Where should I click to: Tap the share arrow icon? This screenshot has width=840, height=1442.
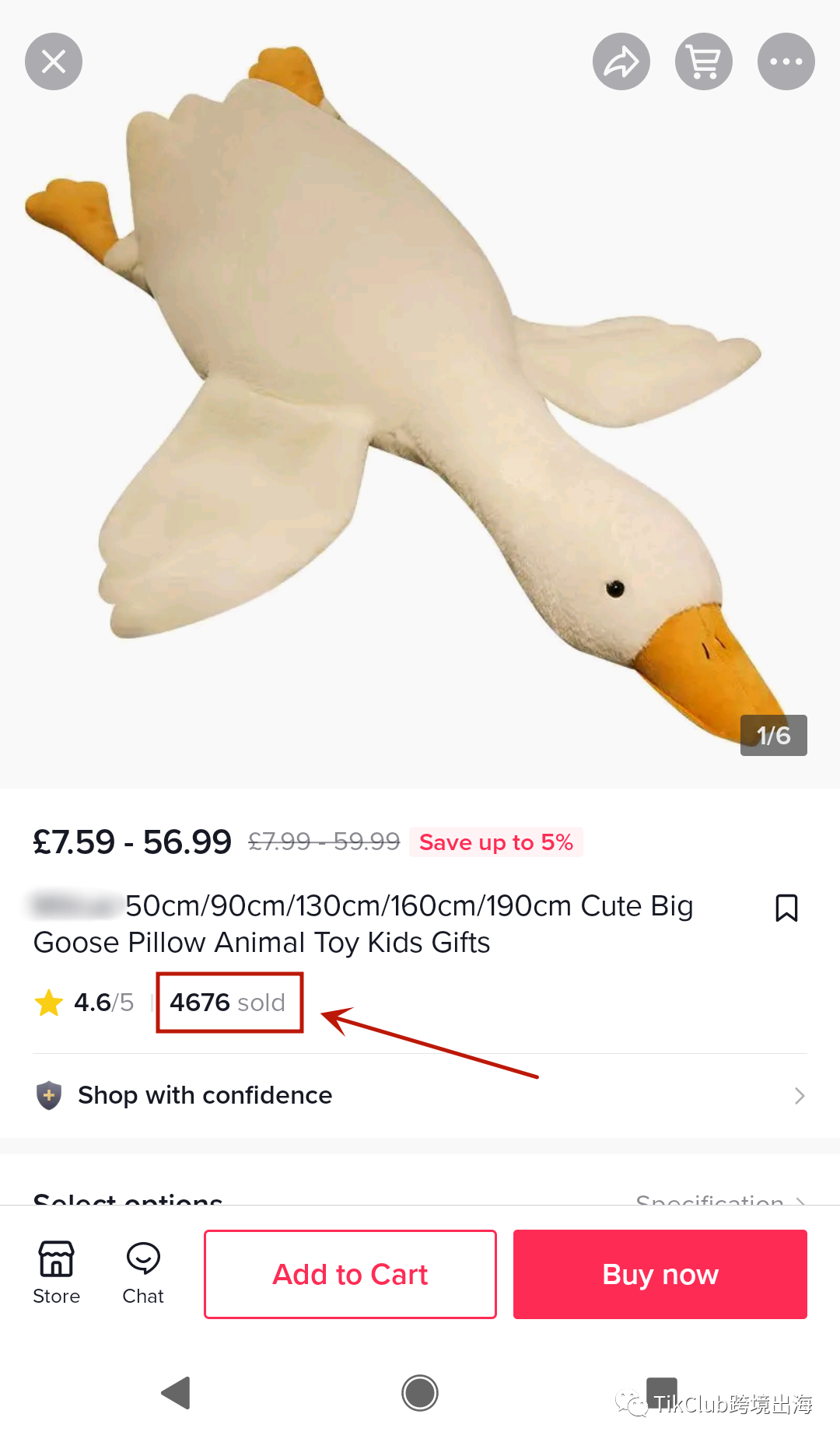pyautogui.click(x=621, y=61)
